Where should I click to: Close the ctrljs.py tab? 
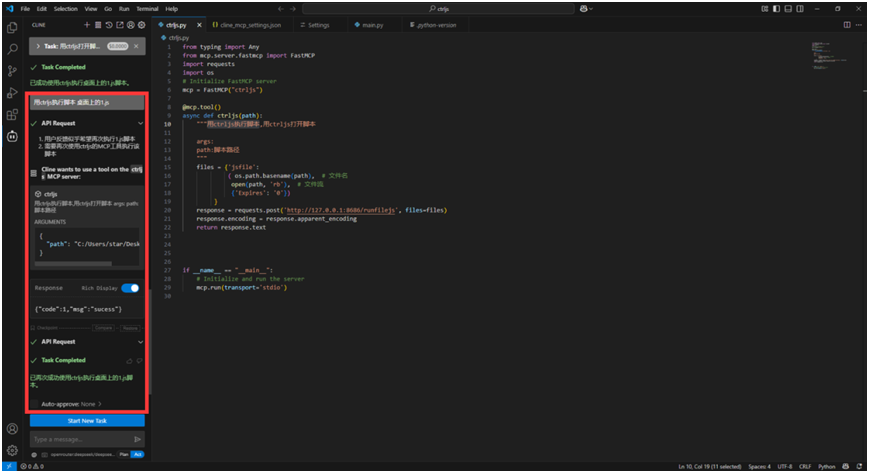(x=200, y=25)
